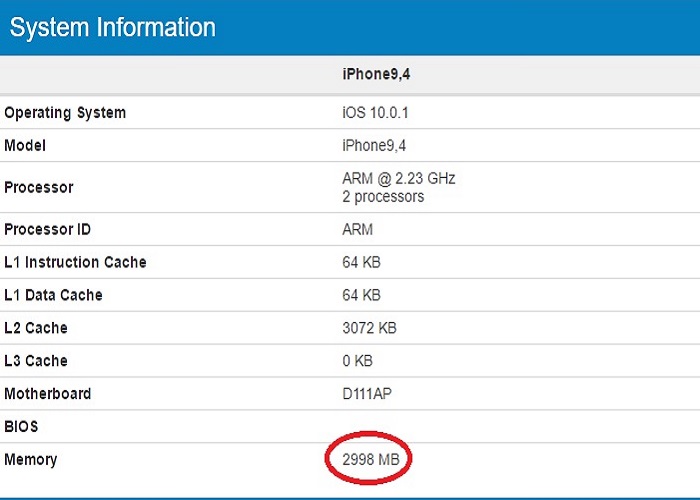The height and width of the screenshot is (500, 700).
Task: Click the iPhone9,4 column header
Action: click(374, 75)
